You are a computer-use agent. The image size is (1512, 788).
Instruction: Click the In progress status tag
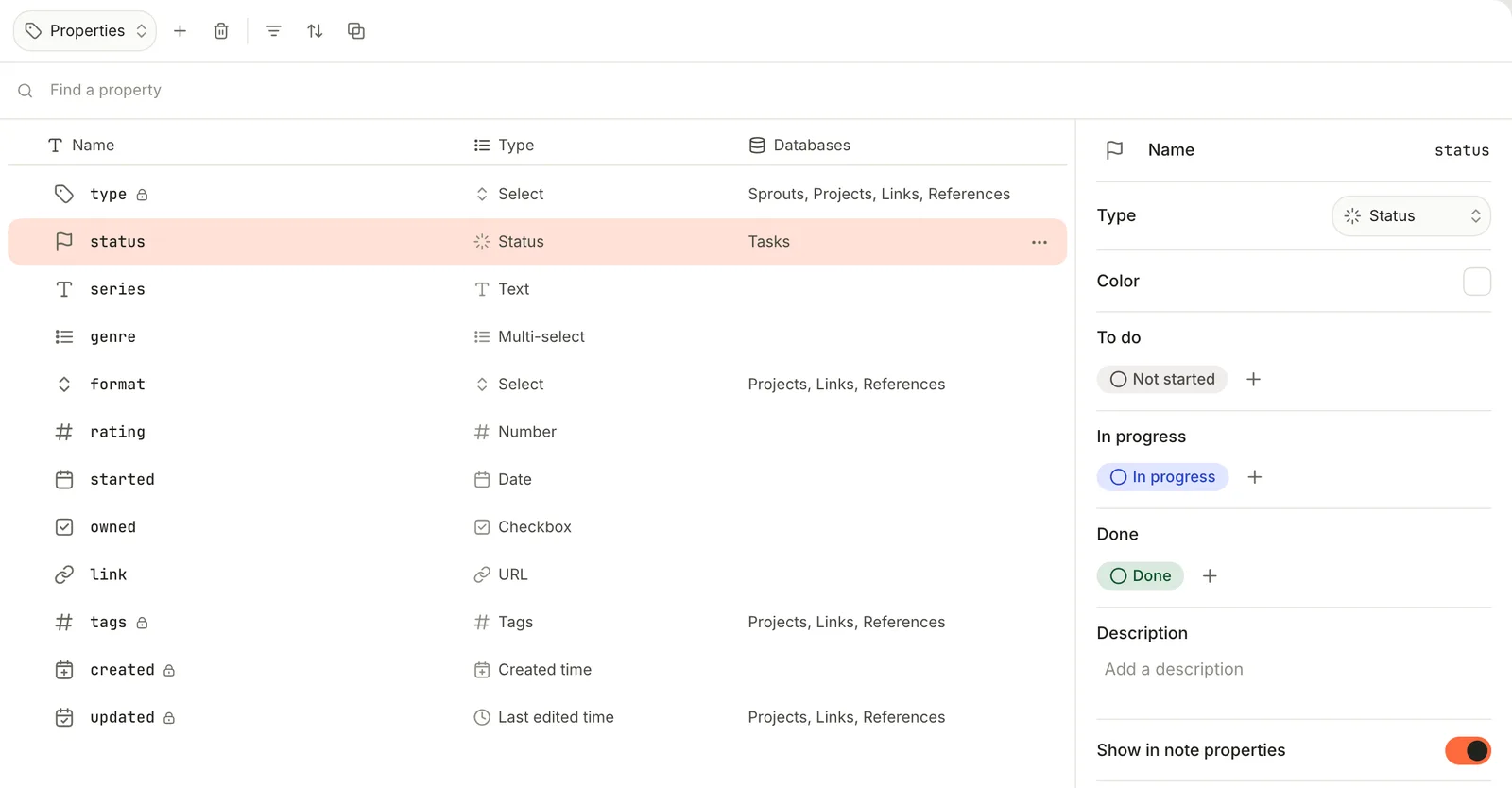[x=1162, y=477]
